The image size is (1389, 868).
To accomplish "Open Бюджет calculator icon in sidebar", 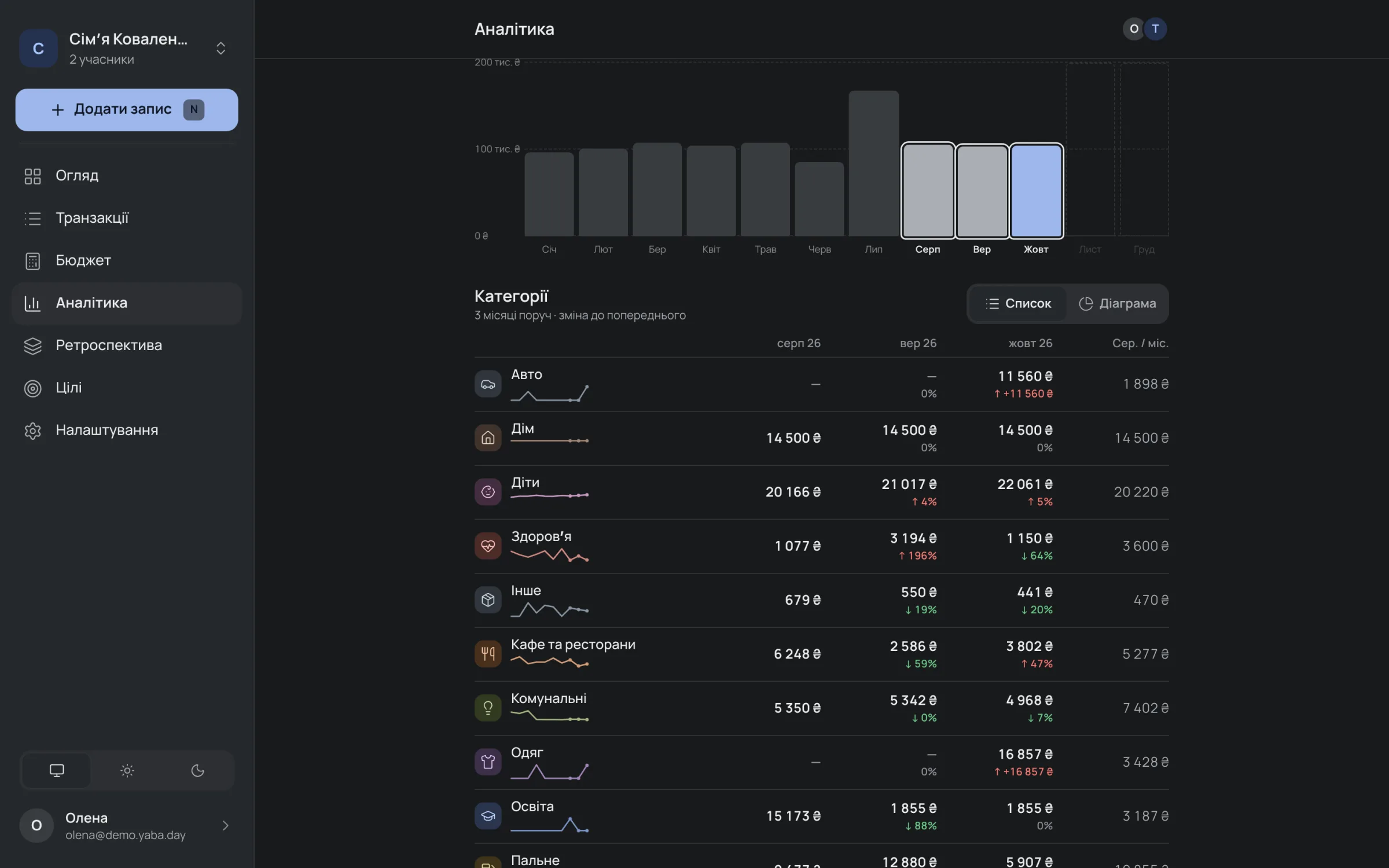I will [32, 261].
